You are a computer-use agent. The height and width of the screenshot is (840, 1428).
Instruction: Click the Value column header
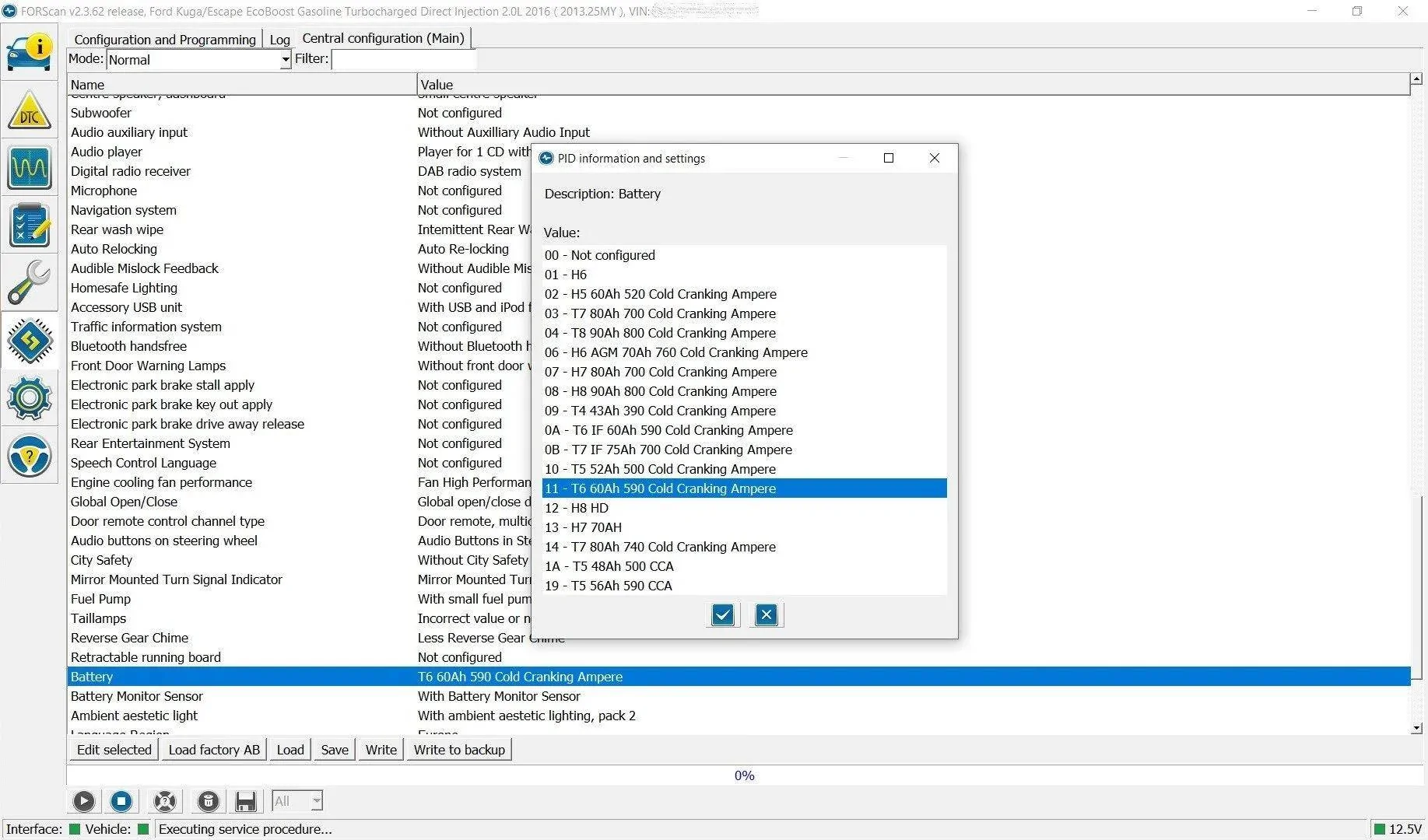(914, 85)
